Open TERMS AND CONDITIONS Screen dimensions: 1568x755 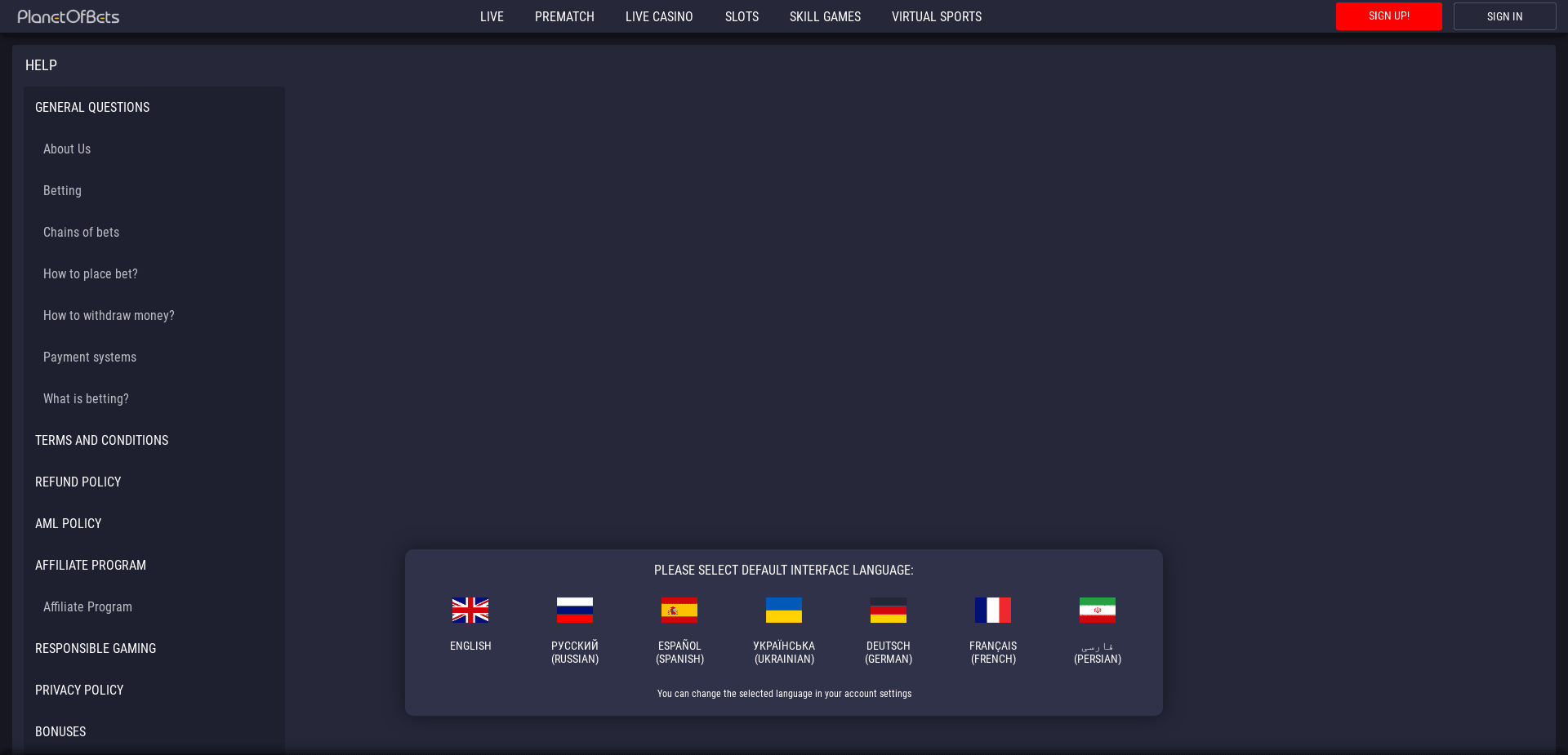(101, 440)
